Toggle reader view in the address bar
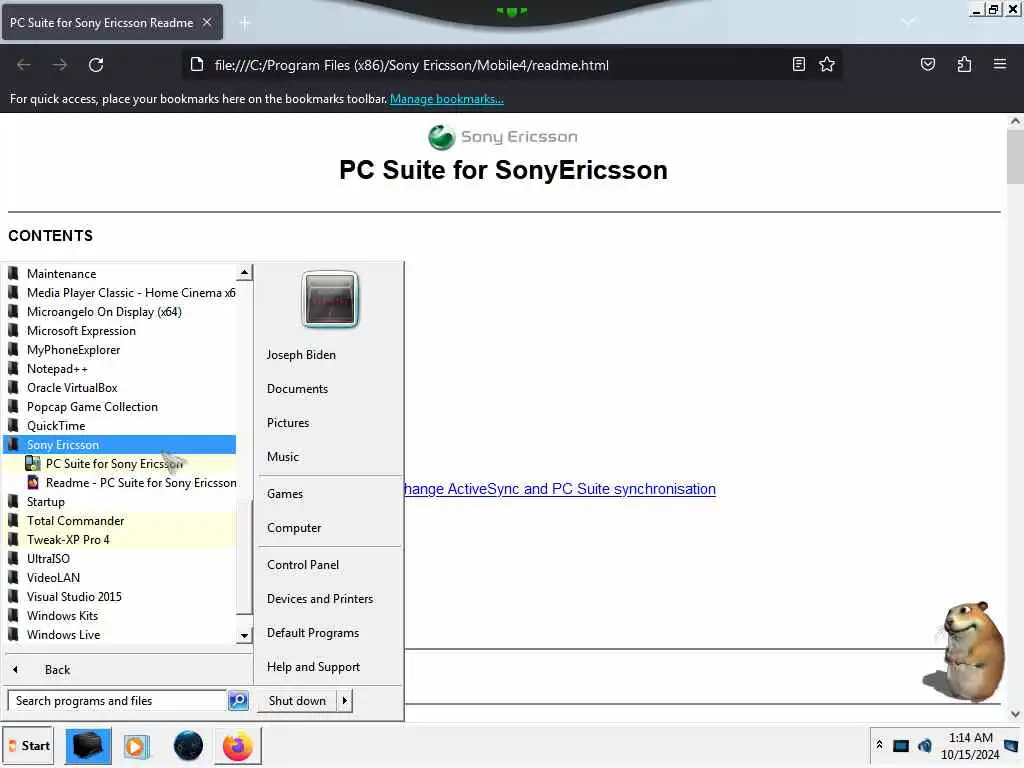 pos(799,64)
